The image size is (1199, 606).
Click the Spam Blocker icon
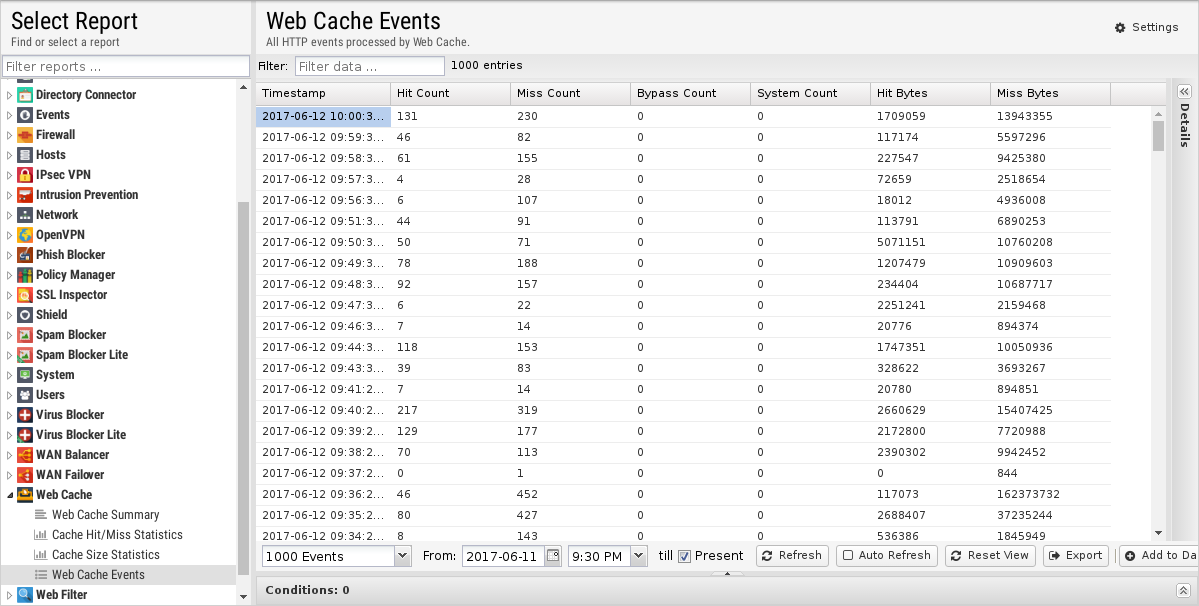pyautogui.click(x=25, y=335)
